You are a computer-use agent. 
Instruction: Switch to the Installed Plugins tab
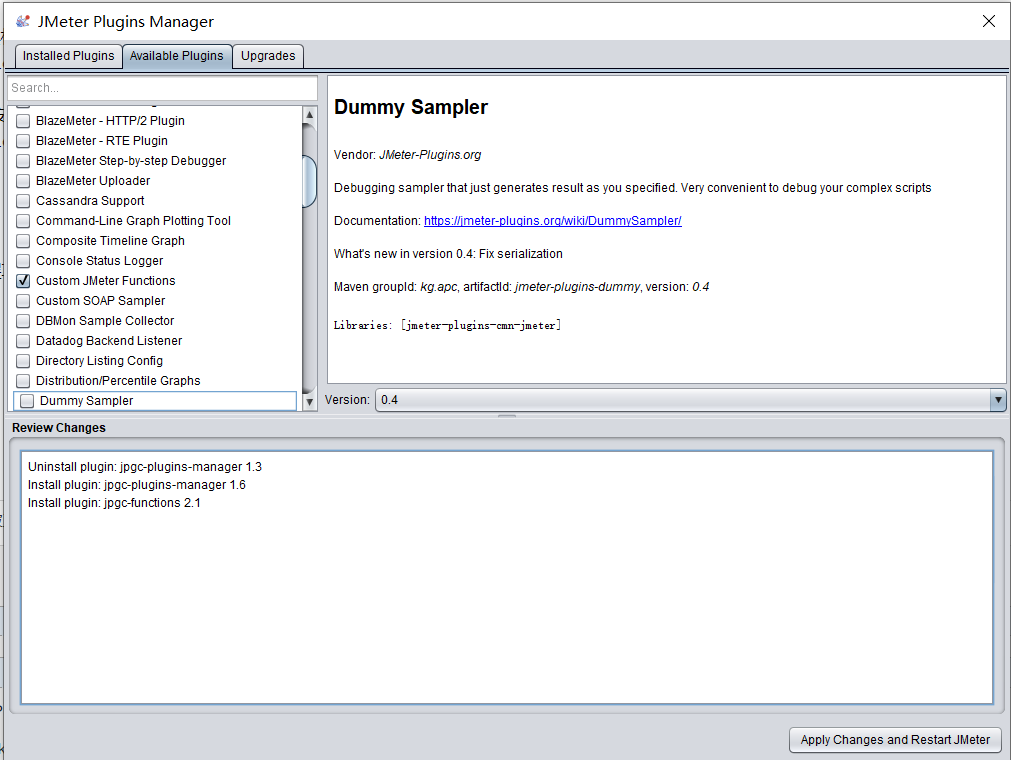[68, 56]
